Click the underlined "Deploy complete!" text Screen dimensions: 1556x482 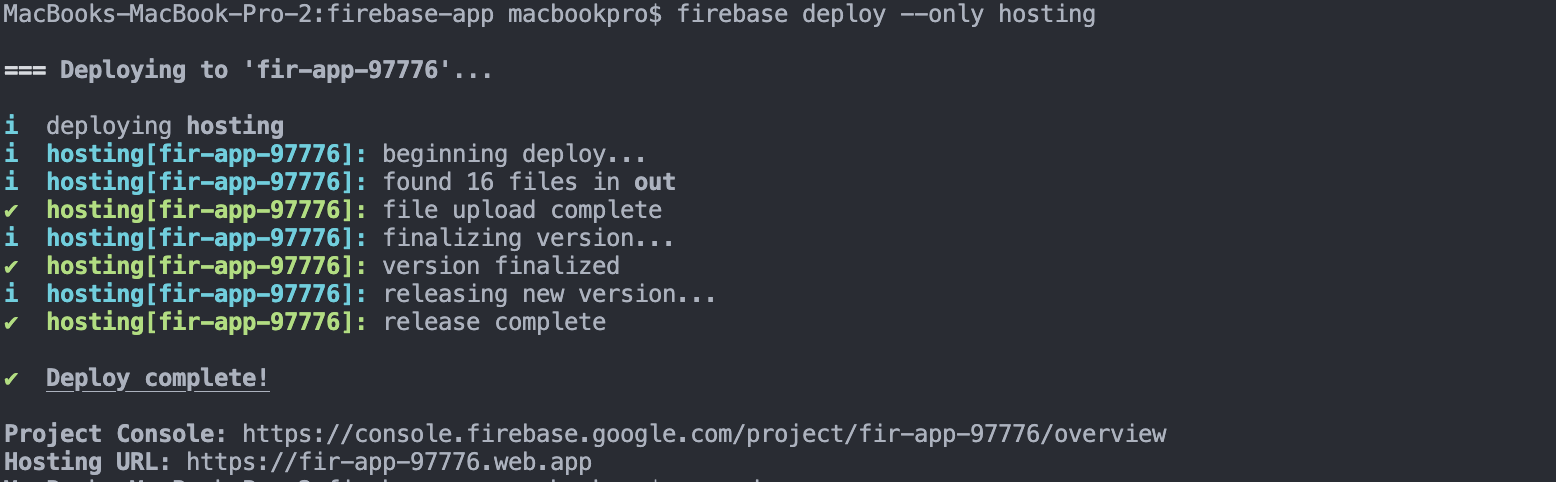tap(158, 378)
